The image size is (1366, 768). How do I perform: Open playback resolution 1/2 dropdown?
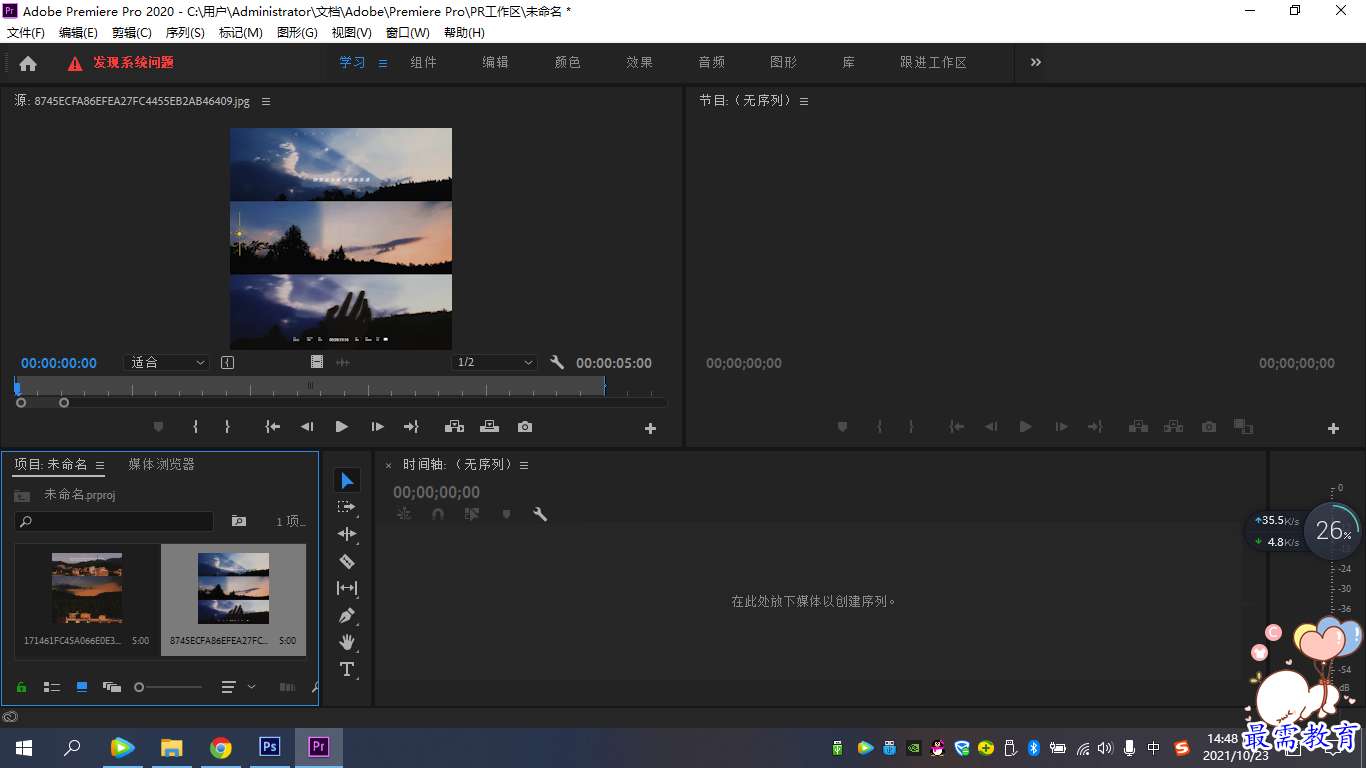click(494, 362)
